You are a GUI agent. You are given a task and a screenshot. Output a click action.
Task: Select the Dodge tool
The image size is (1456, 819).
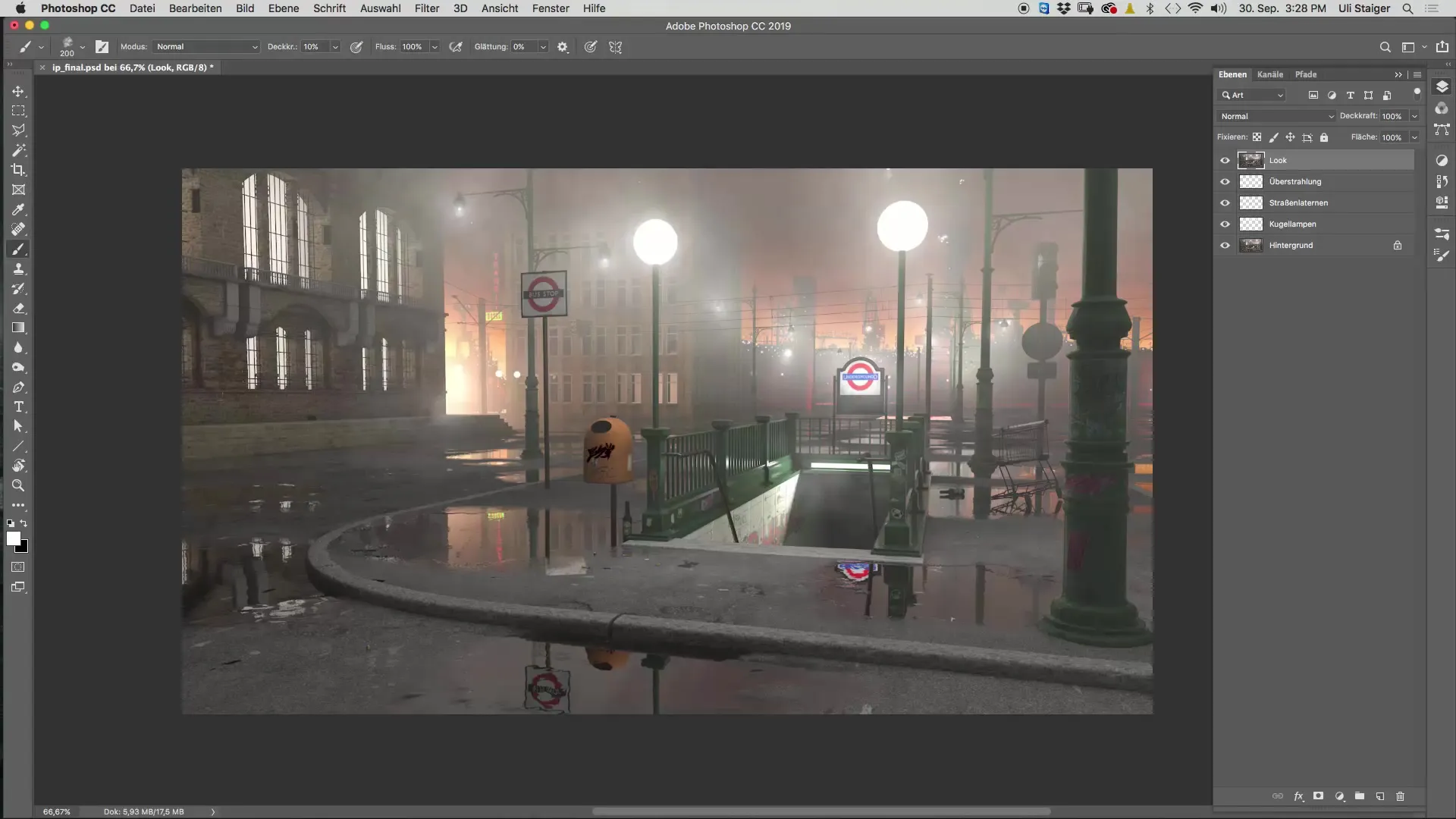(18, 367)
